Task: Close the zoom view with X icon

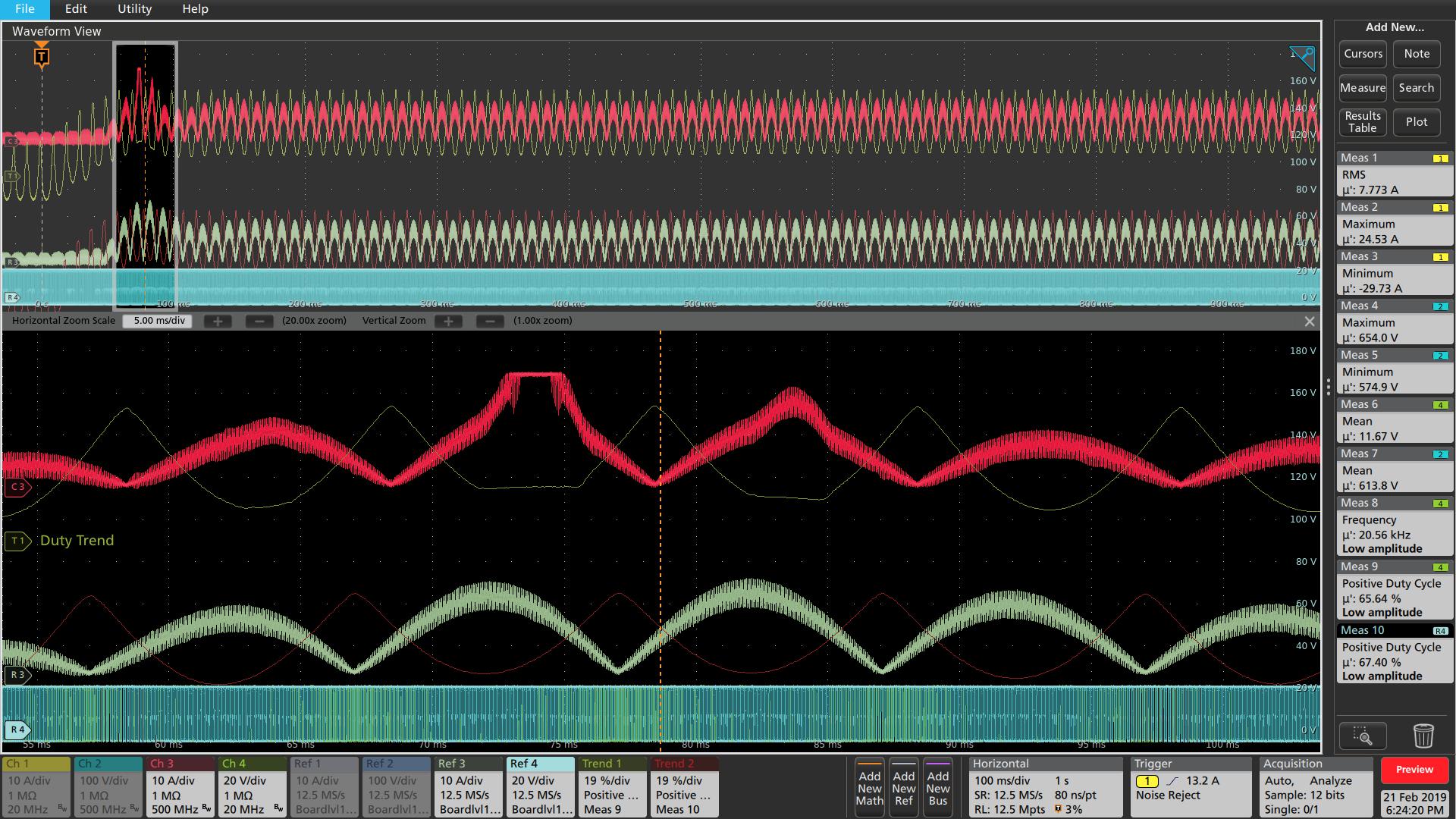Action: [1309, 322]
